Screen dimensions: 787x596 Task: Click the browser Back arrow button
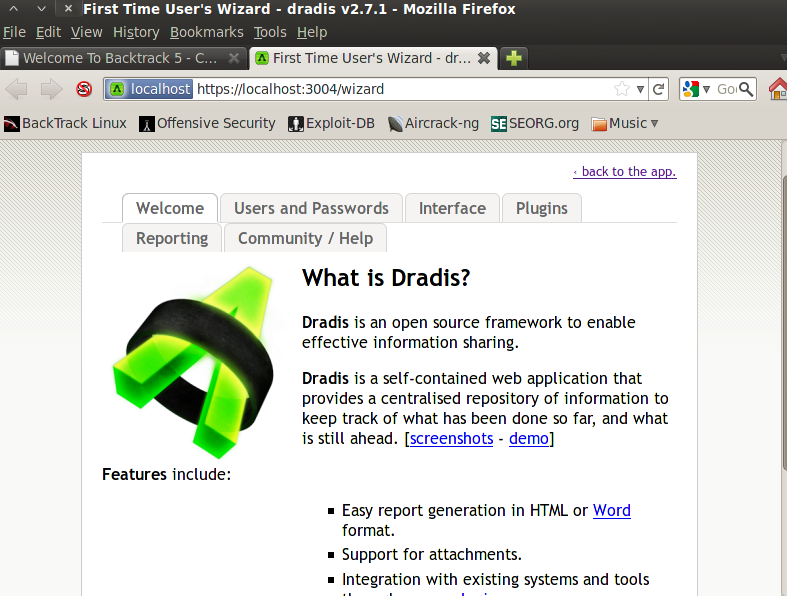(x=17, y=89)
